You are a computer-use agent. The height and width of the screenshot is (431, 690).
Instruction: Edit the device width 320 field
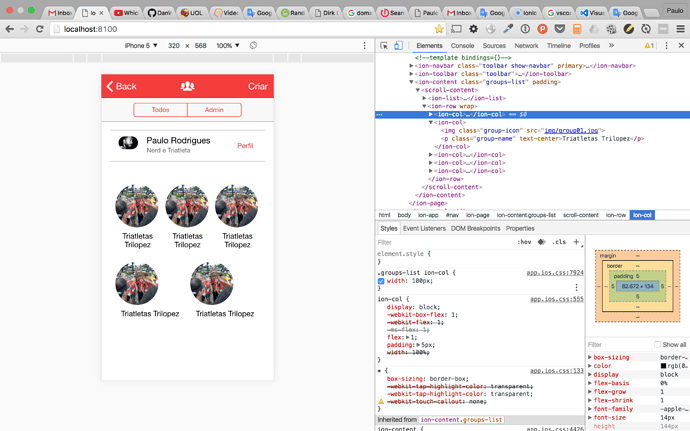click(174, 45)
